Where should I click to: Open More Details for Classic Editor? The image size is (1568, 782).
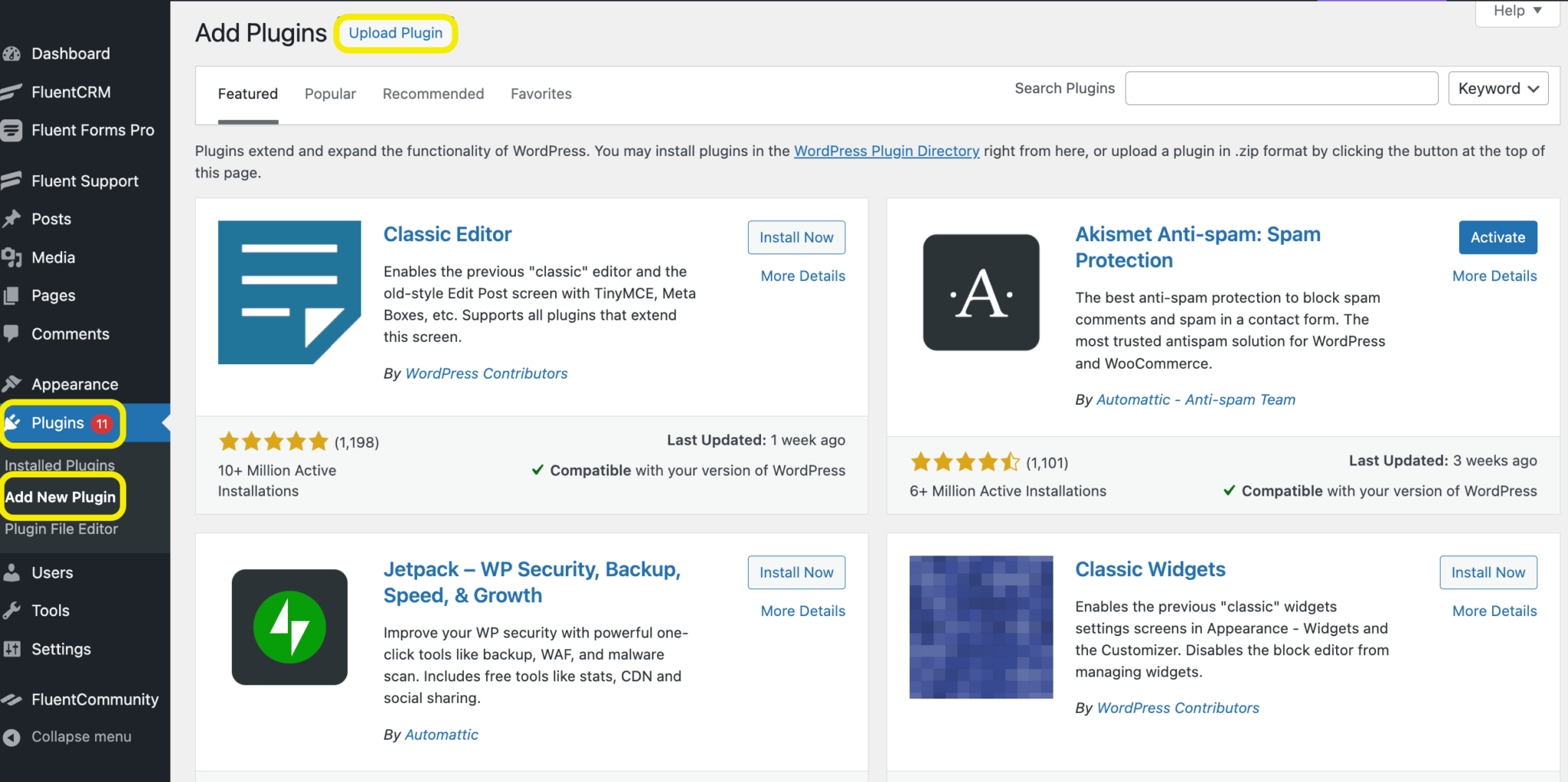click(x=803, y=276)
